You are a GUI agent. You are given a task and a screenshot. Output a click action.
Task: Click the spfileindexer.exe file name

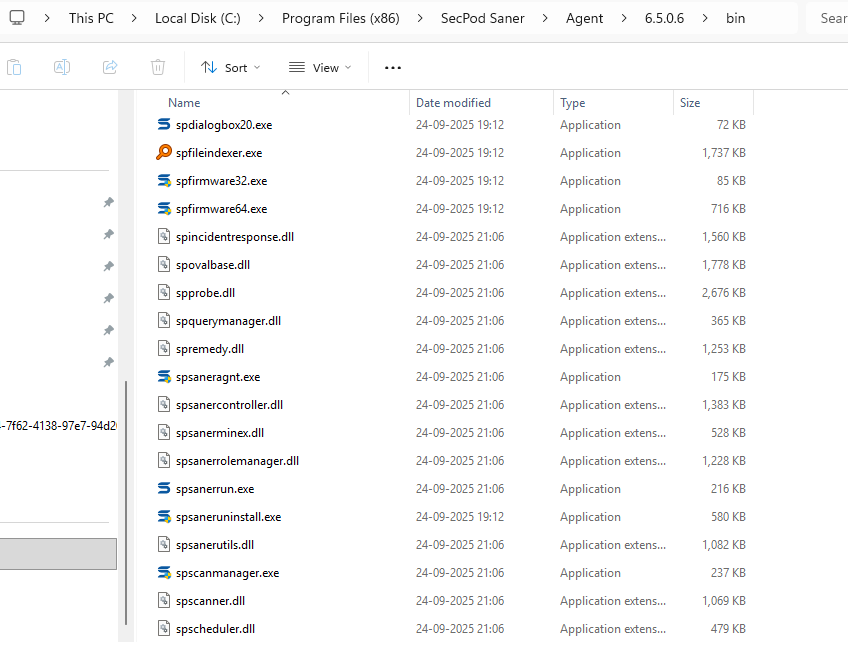point(219,153)
